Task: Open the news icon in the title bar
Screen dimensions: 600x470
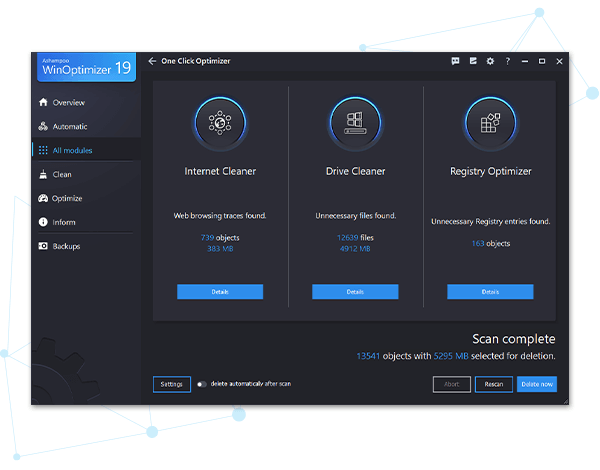Action: tap(473, 61)
